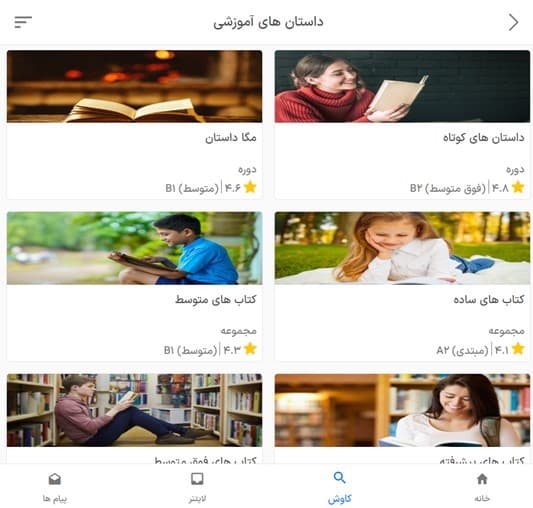533x508 pixels.
Task: Tap the open envelope messages icon
Action: point(55,479)
